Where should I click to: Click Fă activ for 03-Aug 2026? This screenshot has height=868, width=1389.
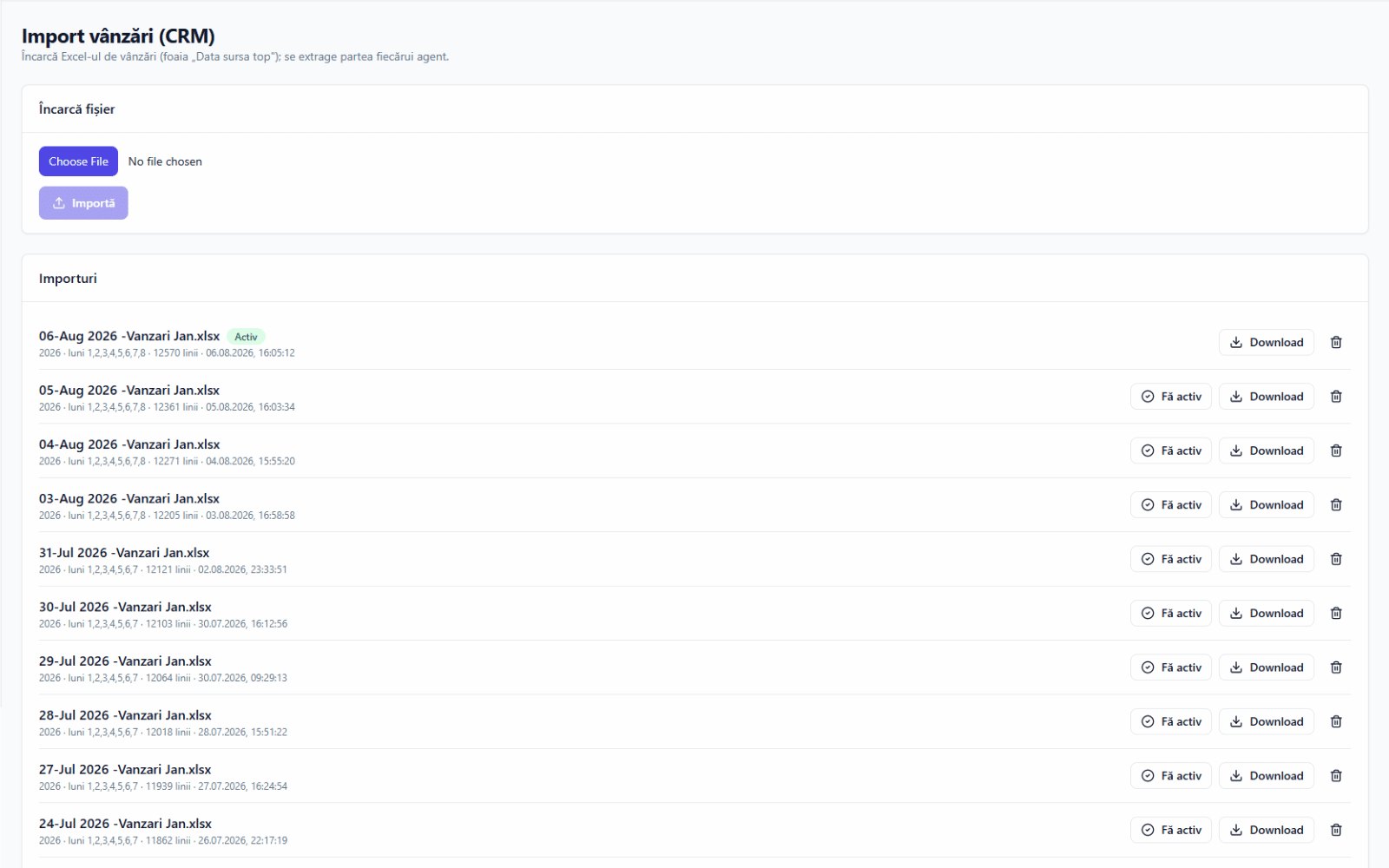[1171, 505]
